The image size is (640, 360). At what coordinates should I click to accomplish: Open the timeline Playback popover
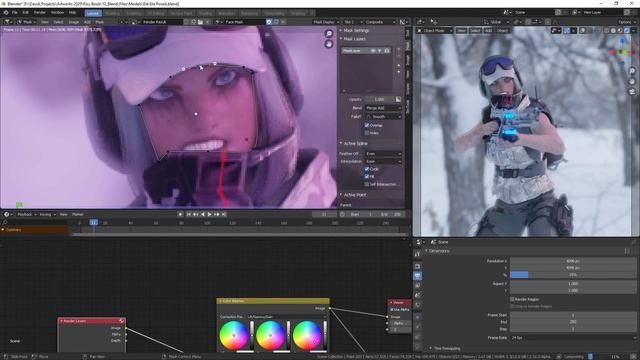pos(27,214)
